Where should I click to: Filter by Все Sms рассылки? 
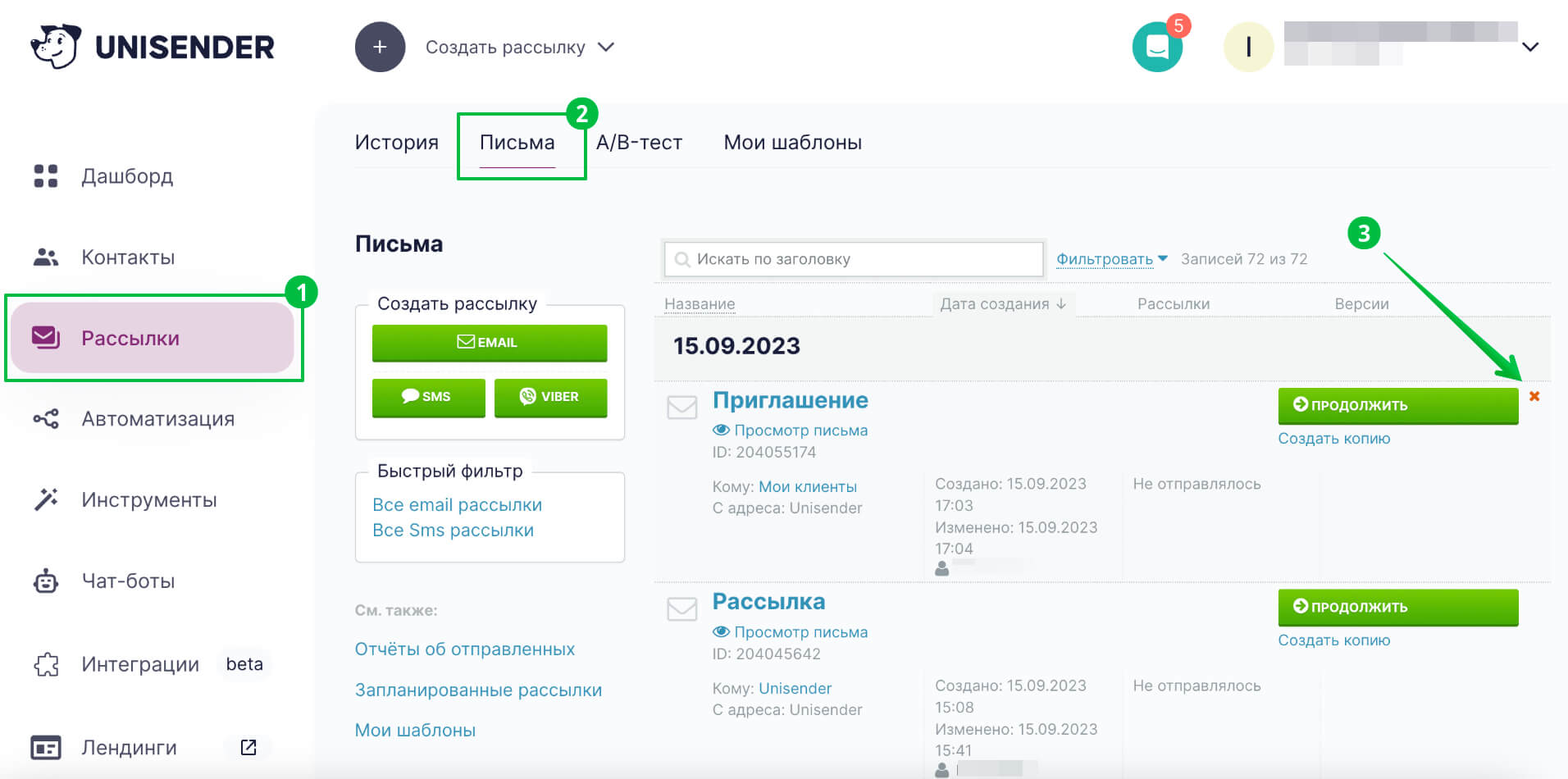click(x=453, y=531)
